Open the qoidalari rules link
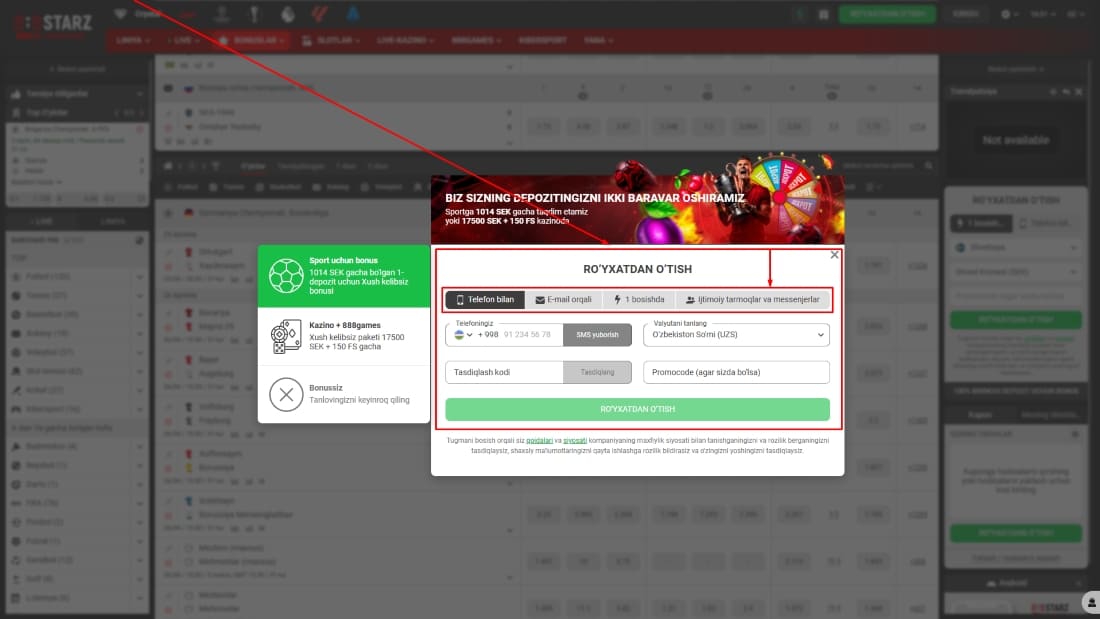Screen dimensions: 1100x619 click(x=539, y=441)
